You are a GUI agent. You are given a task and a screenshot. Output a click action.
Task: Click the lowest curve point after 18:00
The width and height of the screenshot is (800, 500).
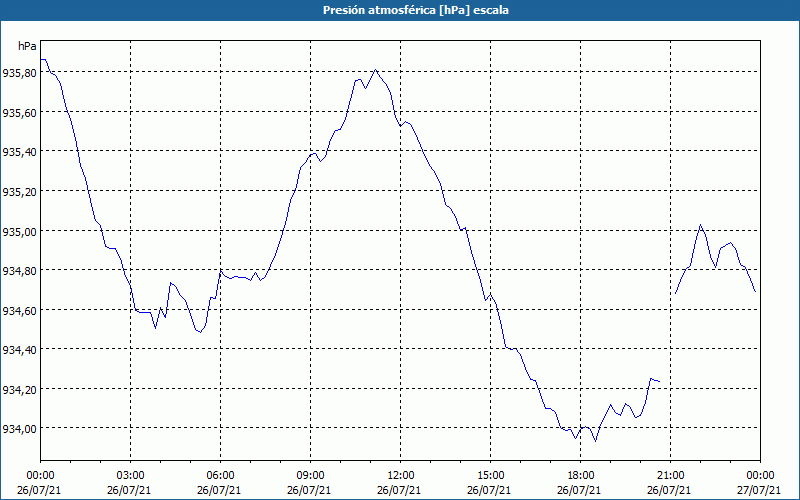595,441
